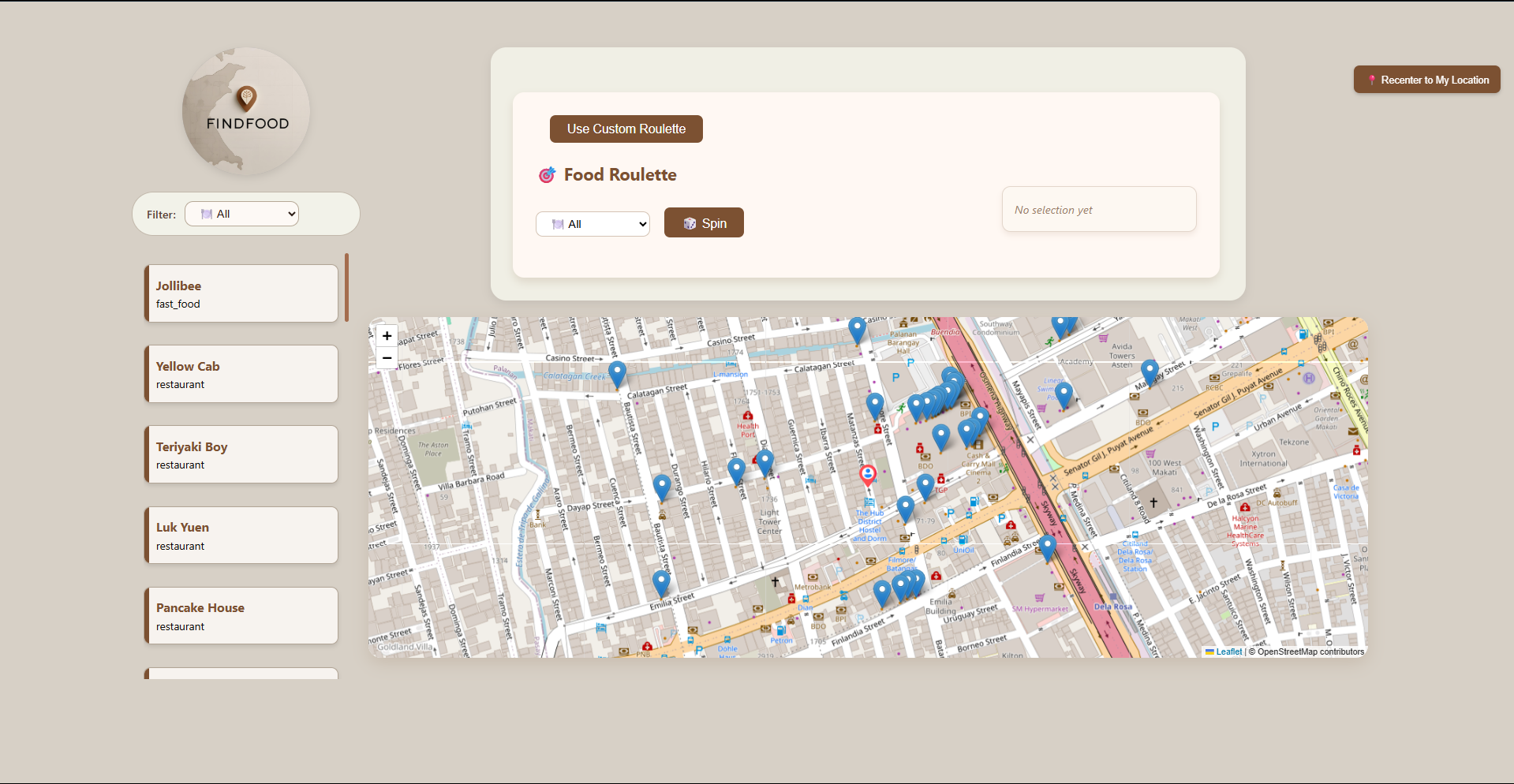The width and height of the screenshot is (1514, 784).
Task: Click the Food Roulette target icon
Action: (x=547, y=175)
